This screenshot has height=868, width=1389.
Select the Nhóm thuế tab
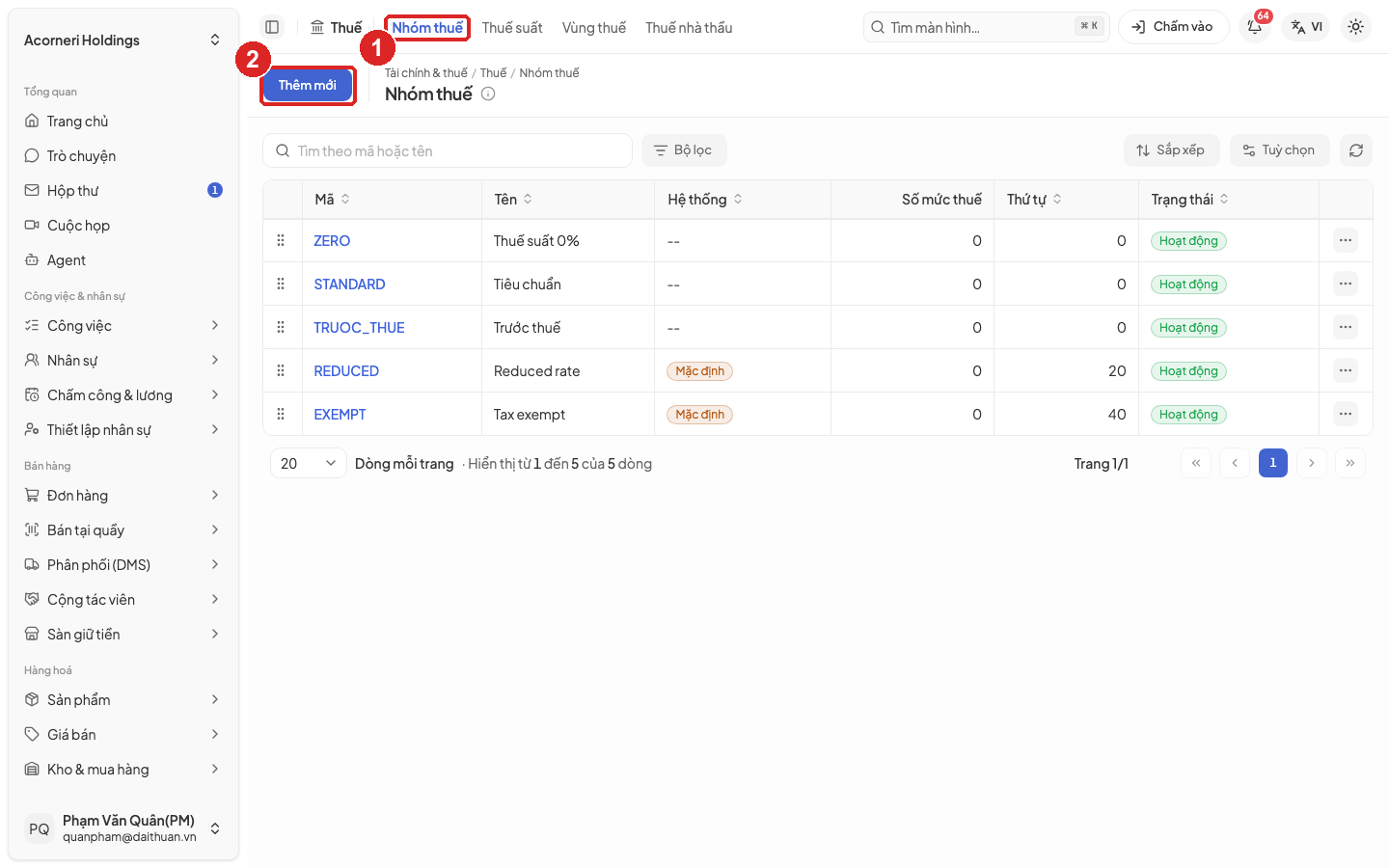point(427,28)
